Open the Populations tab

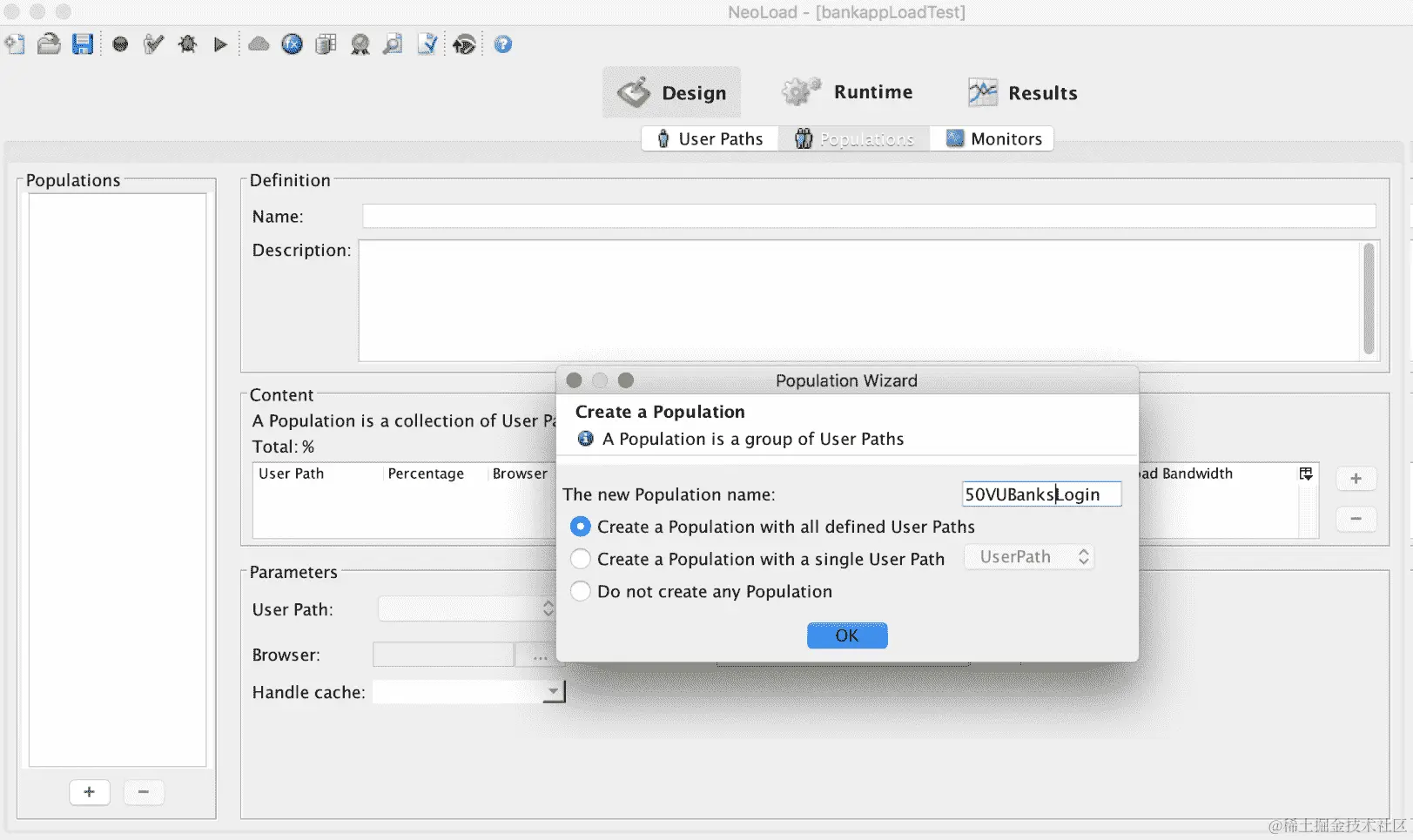854,139
